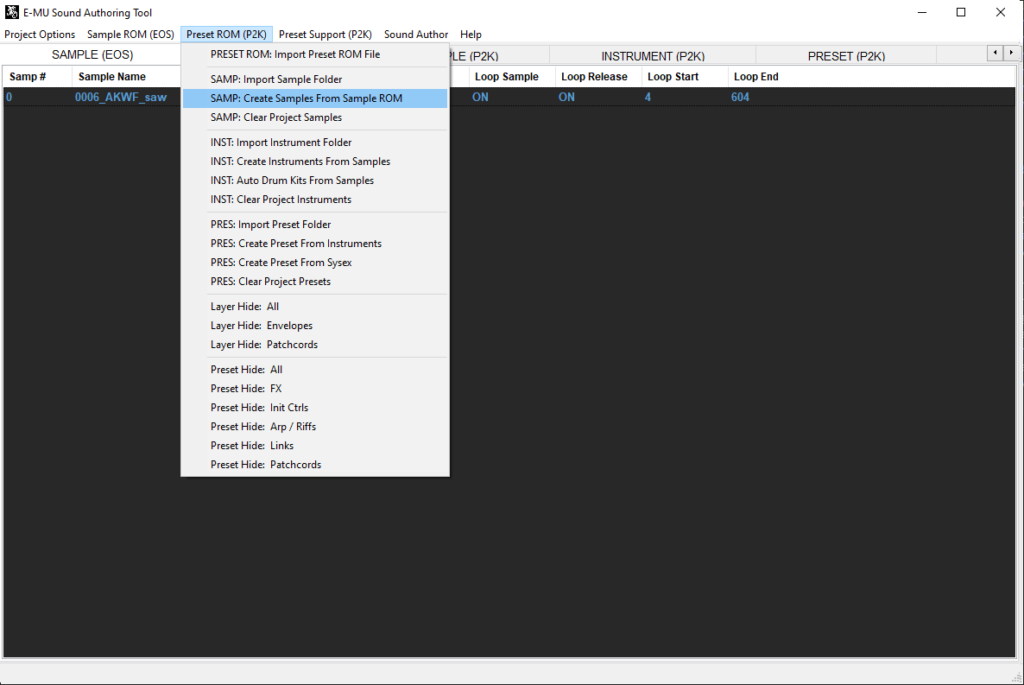Screen dimensions: 1024x685
Task: Toggle Preset Hide: Arp / Riffs
Action: (315, 426)
